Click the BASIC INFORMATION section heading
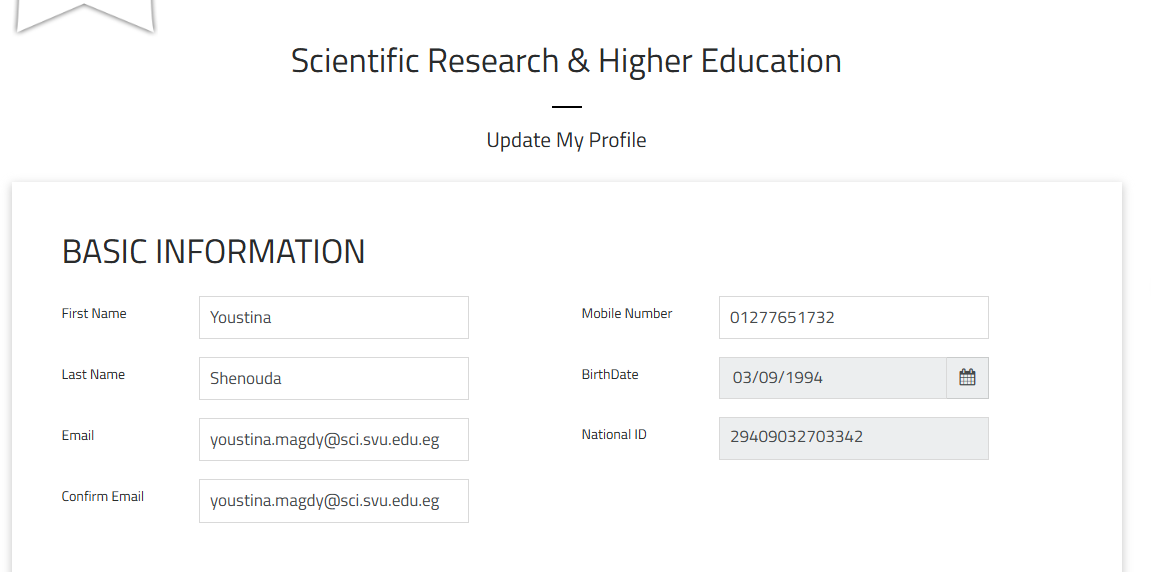The height and width of the screenshot is (572, 1151). coord(213,252)
